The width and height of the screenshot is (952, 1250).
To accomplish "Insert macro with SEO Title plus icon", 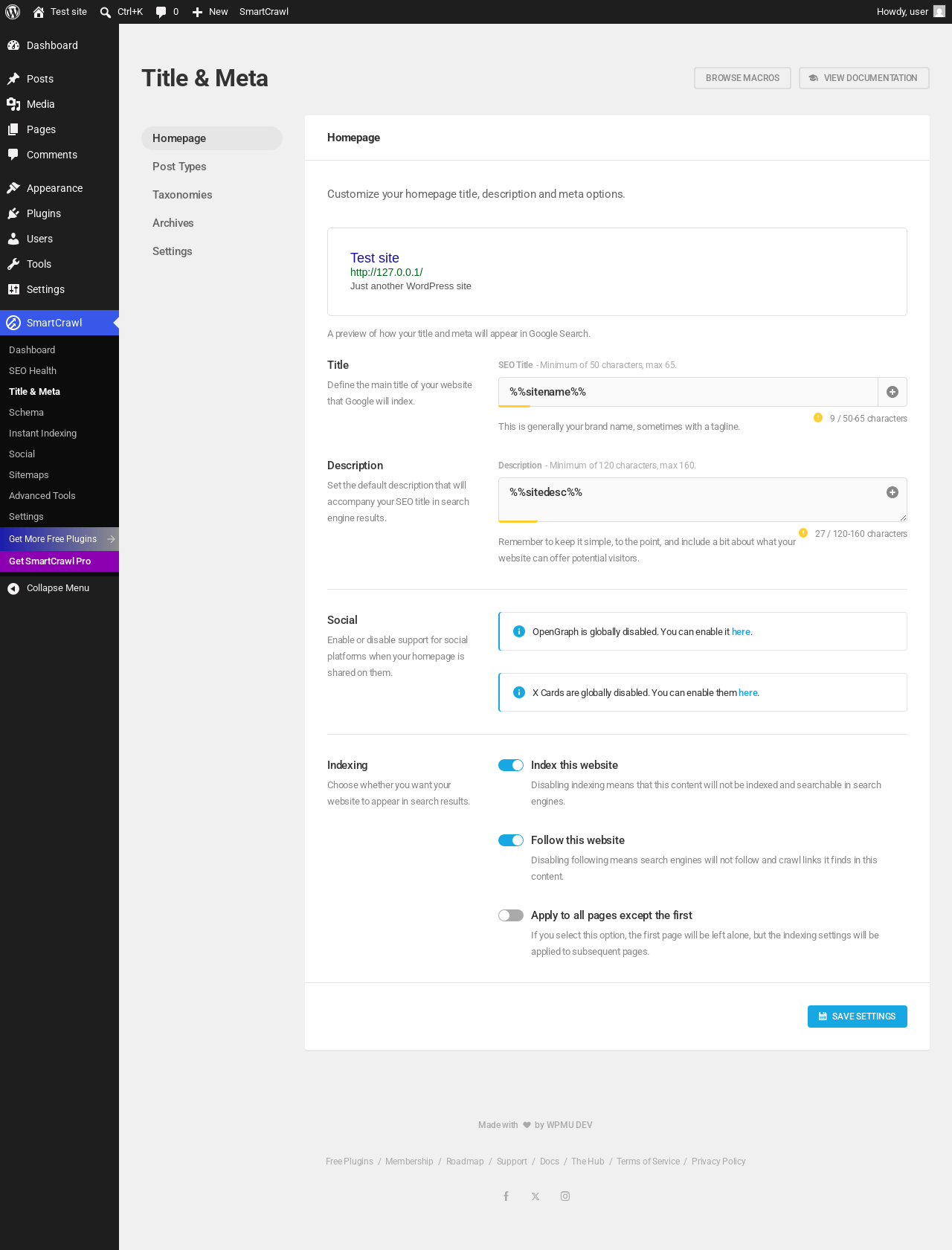I will (x=892, y=392).
